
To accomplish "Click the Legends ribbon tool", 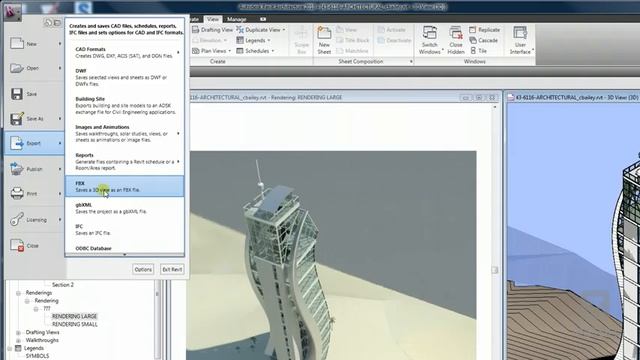I will [253, 40].
